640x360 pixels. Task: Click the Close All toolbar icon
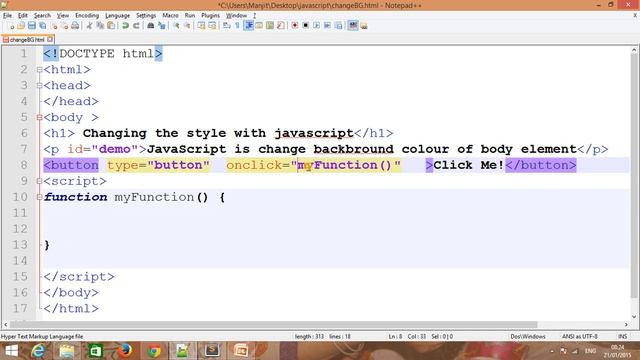[x=64, y=26]
